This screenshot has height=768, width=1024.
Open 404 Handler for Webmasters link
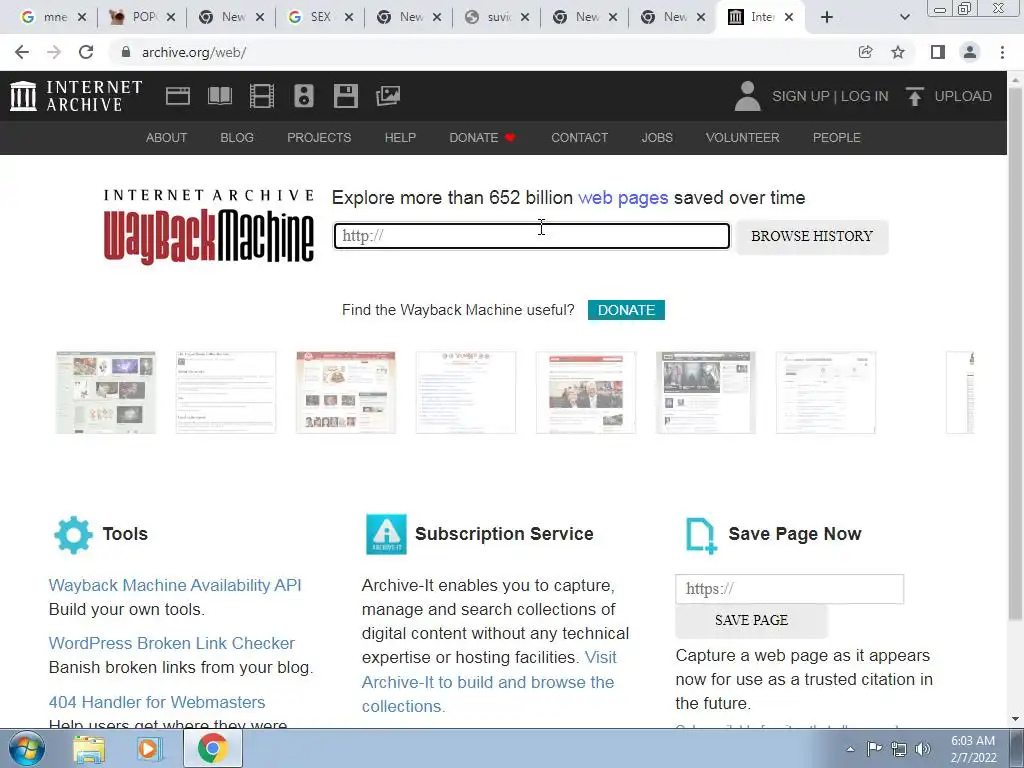coord(157,702)
